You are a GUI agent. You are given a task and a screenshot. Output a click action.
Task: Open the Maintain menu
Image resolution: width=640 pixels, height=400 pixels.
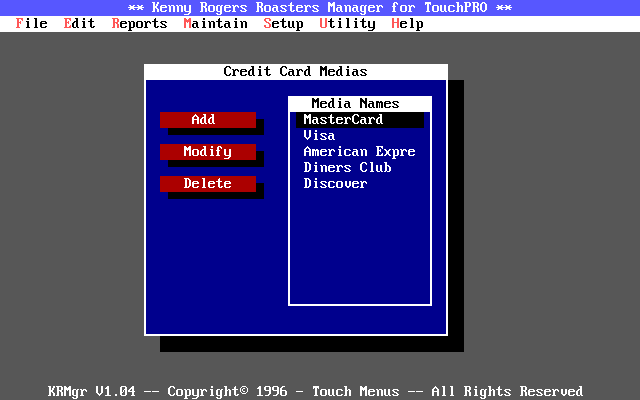[216, 24]
